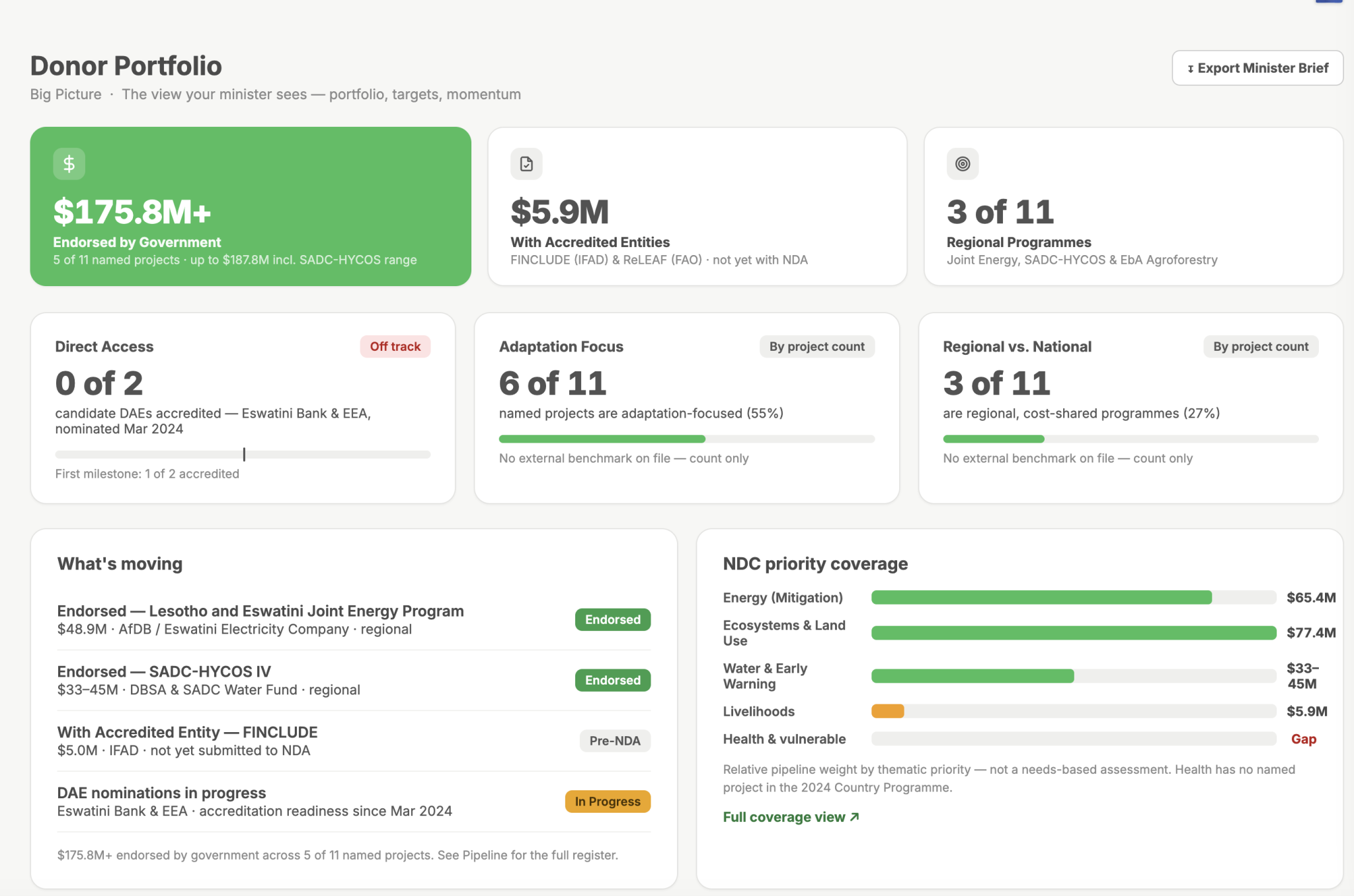The width and height of the screenshot is (1354, 896).
Task: Click the dollar sign icon in green card
Action: tap(69, 164)
